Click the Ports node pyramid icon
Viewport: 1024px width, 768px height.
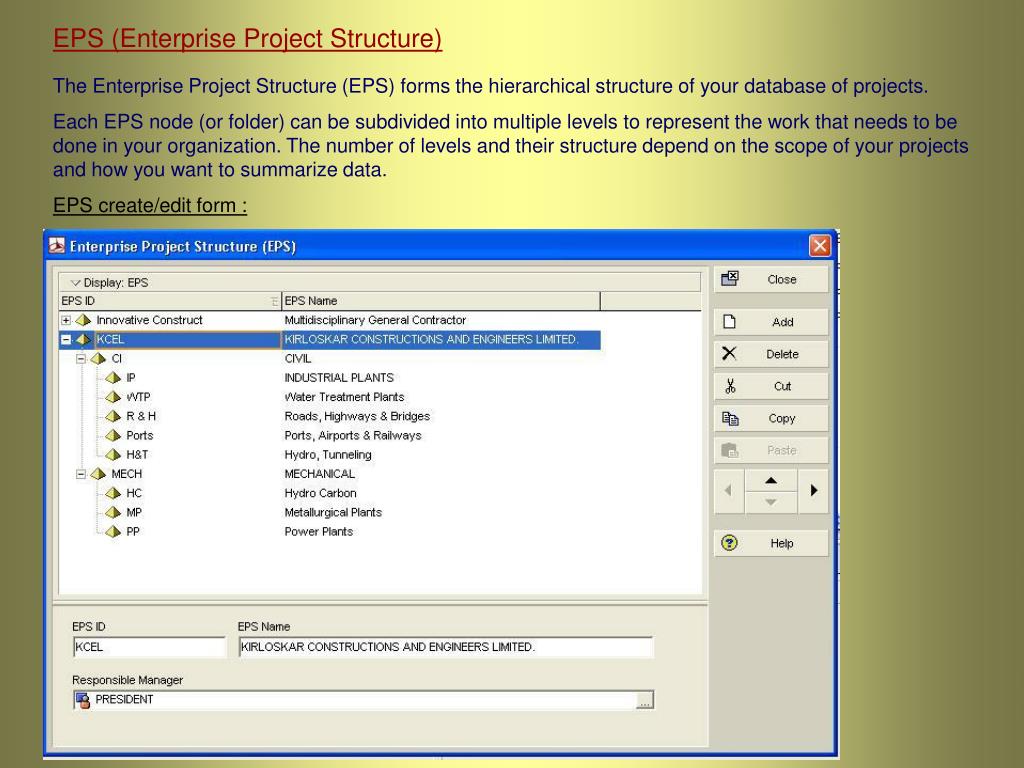pyautogui.click(x=113, y=436)
